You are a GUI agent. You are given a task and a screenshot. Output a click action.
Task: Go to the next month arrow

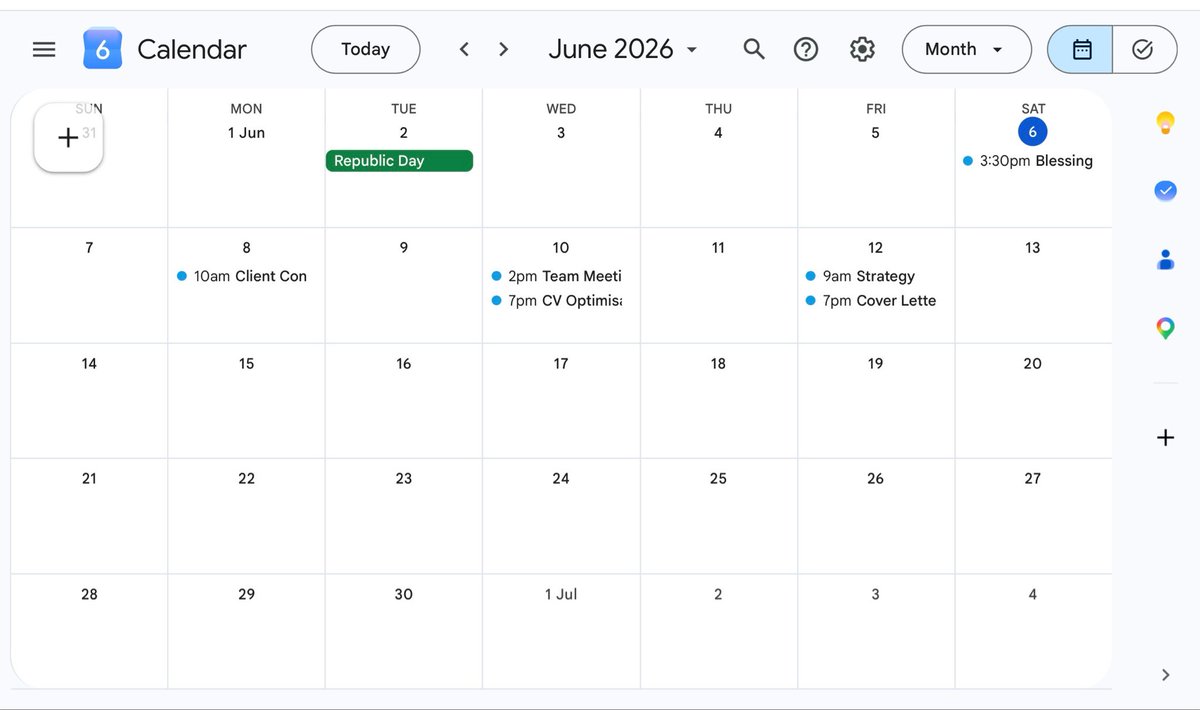point(503,49)
